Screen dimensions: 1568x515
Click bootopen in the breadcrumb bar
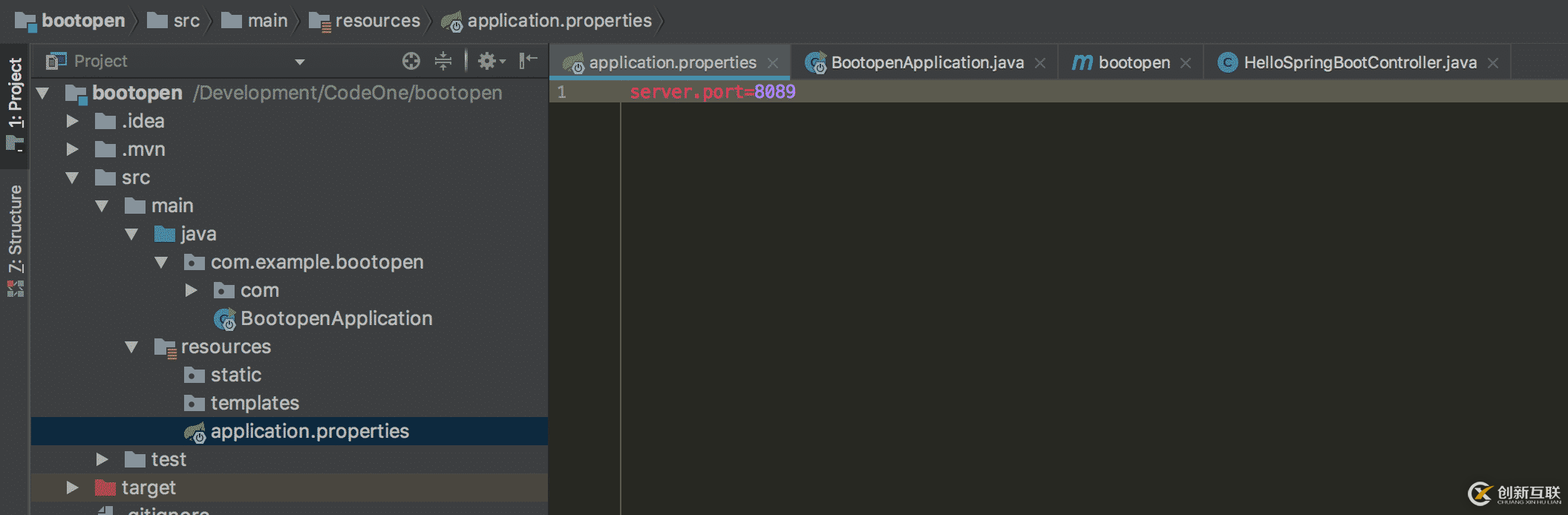click(71, 21)
